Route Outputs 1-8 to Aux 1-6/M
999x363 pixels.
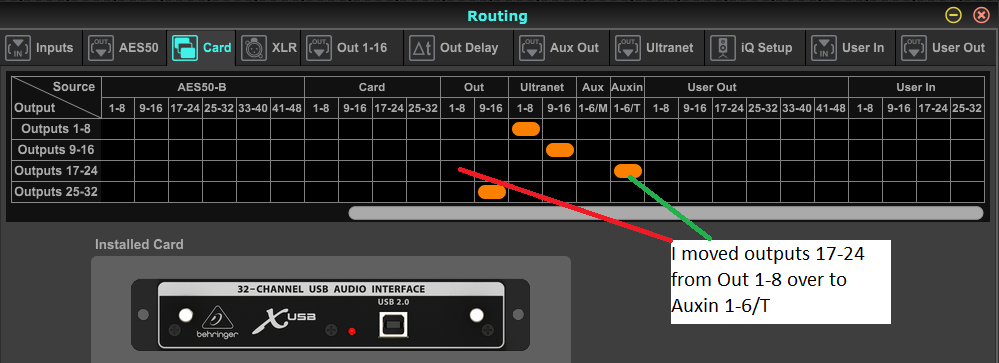593,129
